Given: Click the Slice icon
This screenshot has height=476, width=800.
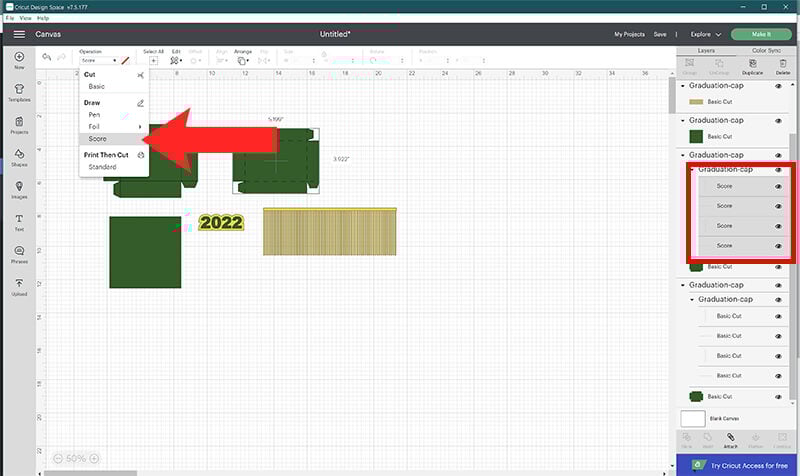Looking at the screenshot, I should click(687, 437).
